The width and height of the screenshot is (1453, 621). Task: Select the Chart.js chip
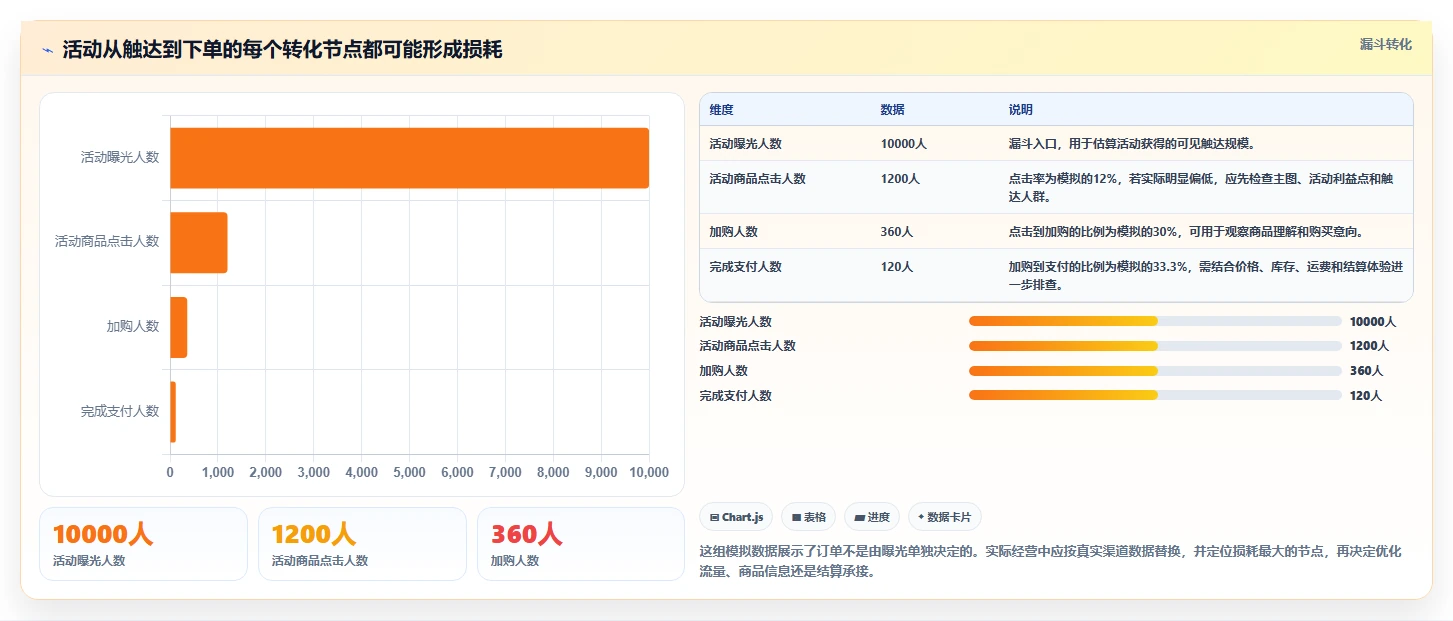pyautogui.click(x=736, y=517)
